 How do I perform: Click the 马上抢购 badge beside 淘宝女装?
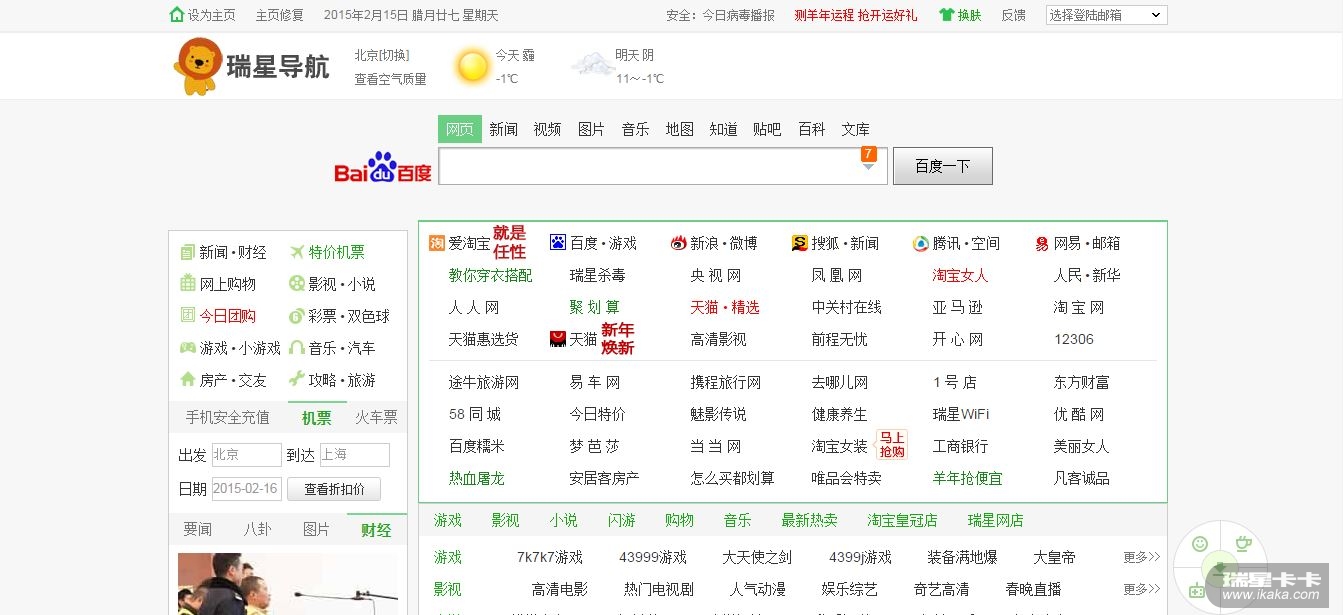892,444
